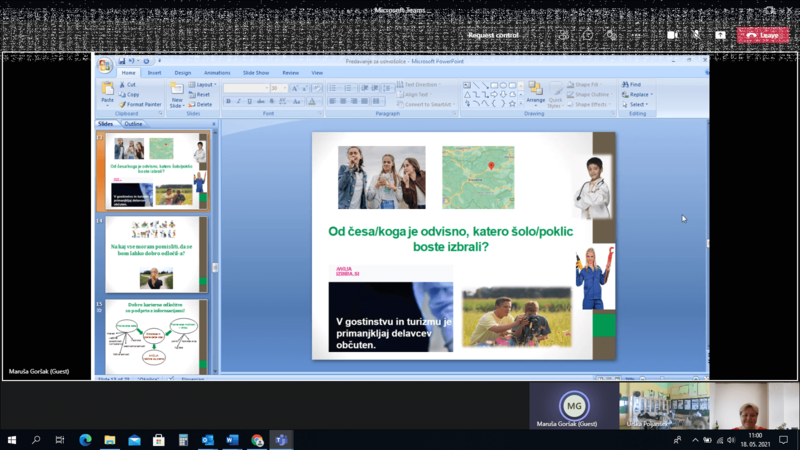
Task: Leave the meeting
Action: click(x=762, y=35)
